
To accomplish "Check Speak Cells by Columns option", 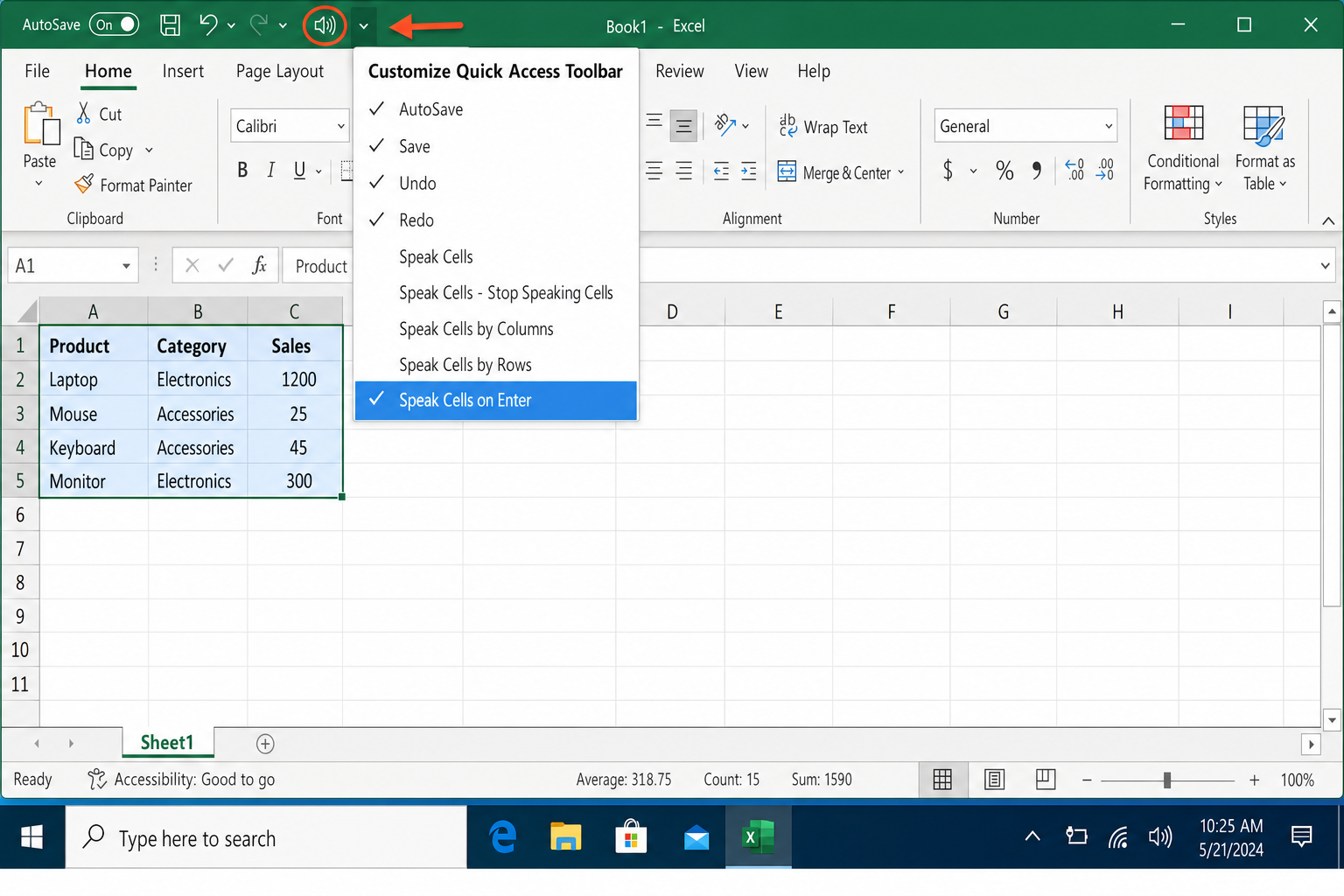I will pyautogui.click(x=496, y=329).
